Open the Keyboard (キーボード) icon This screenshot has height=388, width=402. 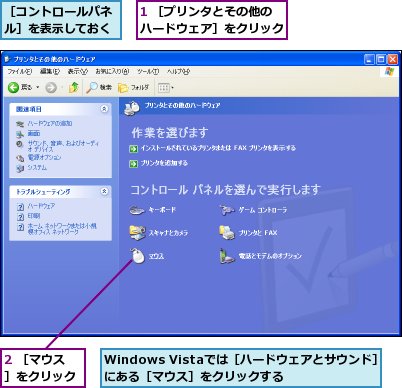point(137,210)
